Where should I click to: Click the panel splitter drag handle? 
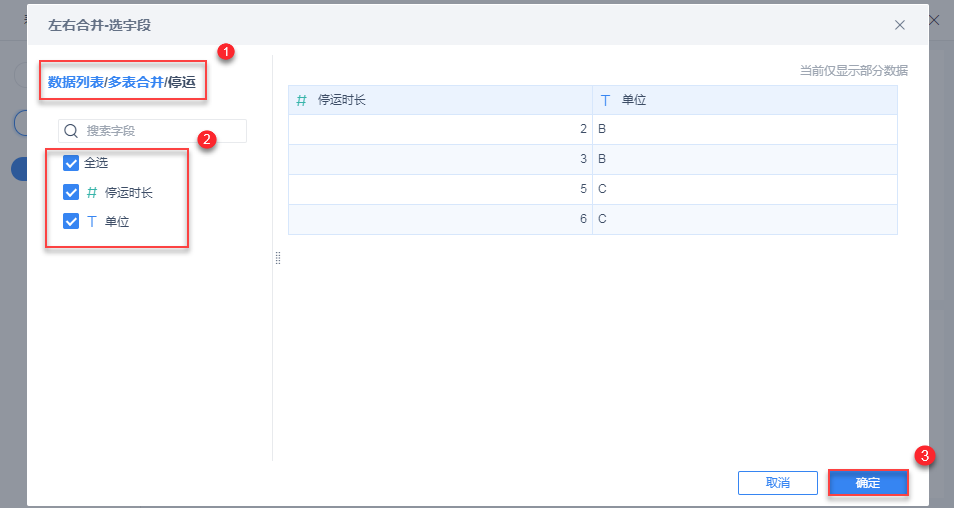pyautogui.click(x=278, y=258)
